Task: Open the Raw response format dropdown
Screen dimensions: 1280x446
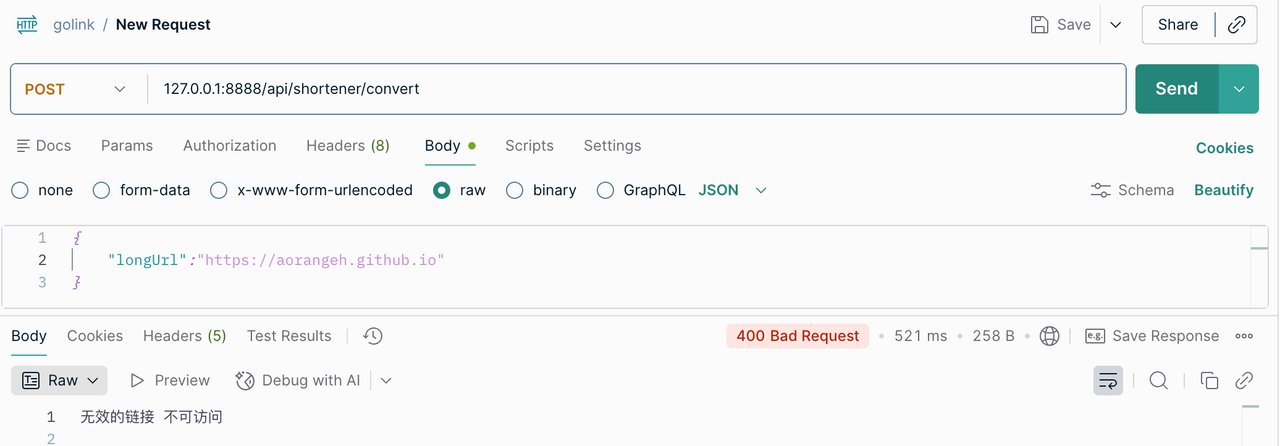Action: tap(61, 380)
